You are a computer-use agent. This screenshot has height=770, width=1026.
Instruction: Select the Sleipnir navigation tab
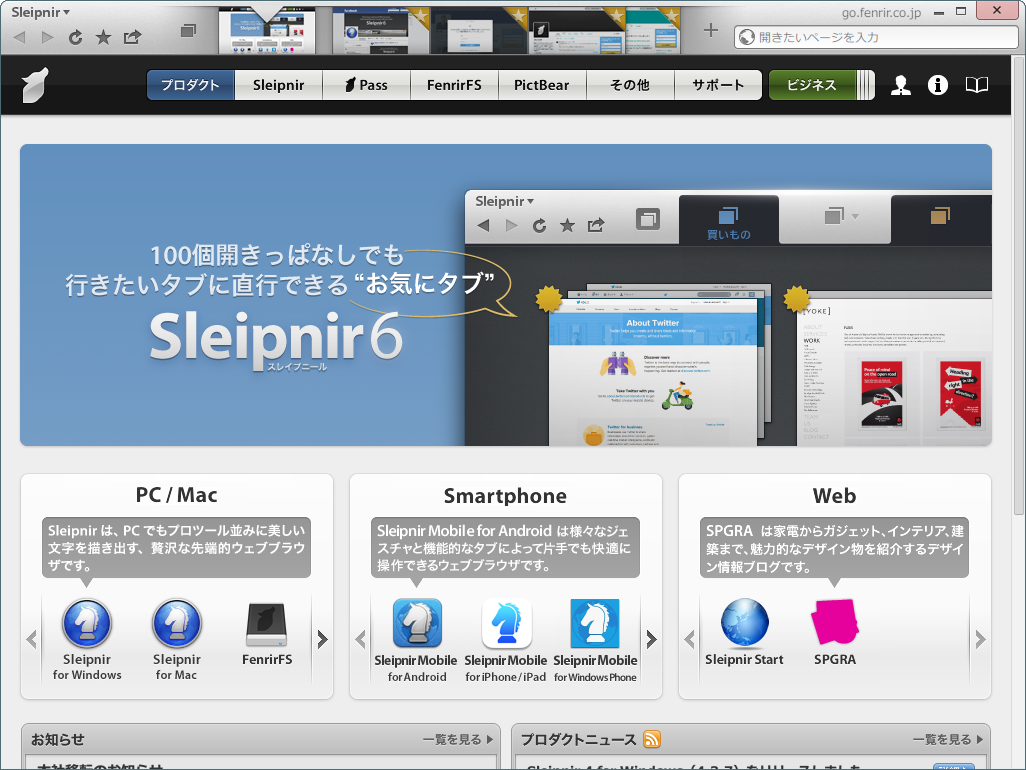(x=279, y=85)
